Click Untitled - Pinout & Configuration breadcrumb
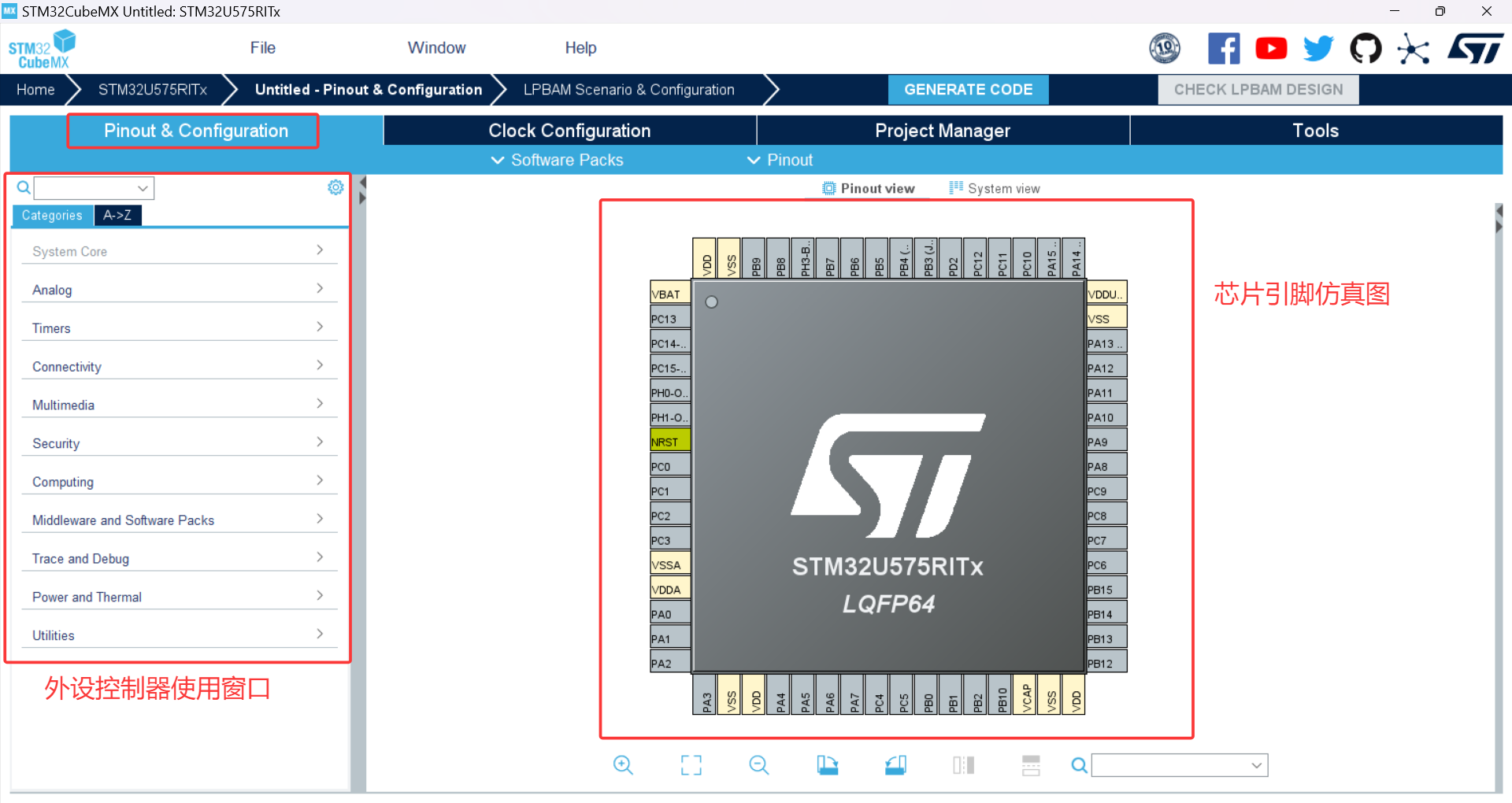1512x803 pixels. (x=368, y=90)
